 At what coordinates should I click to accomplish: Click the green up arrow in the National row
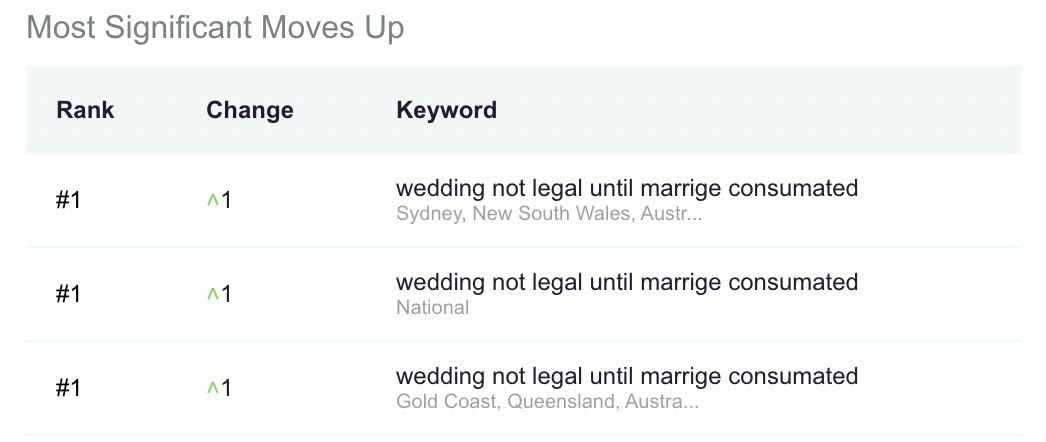tap(212, 295)
